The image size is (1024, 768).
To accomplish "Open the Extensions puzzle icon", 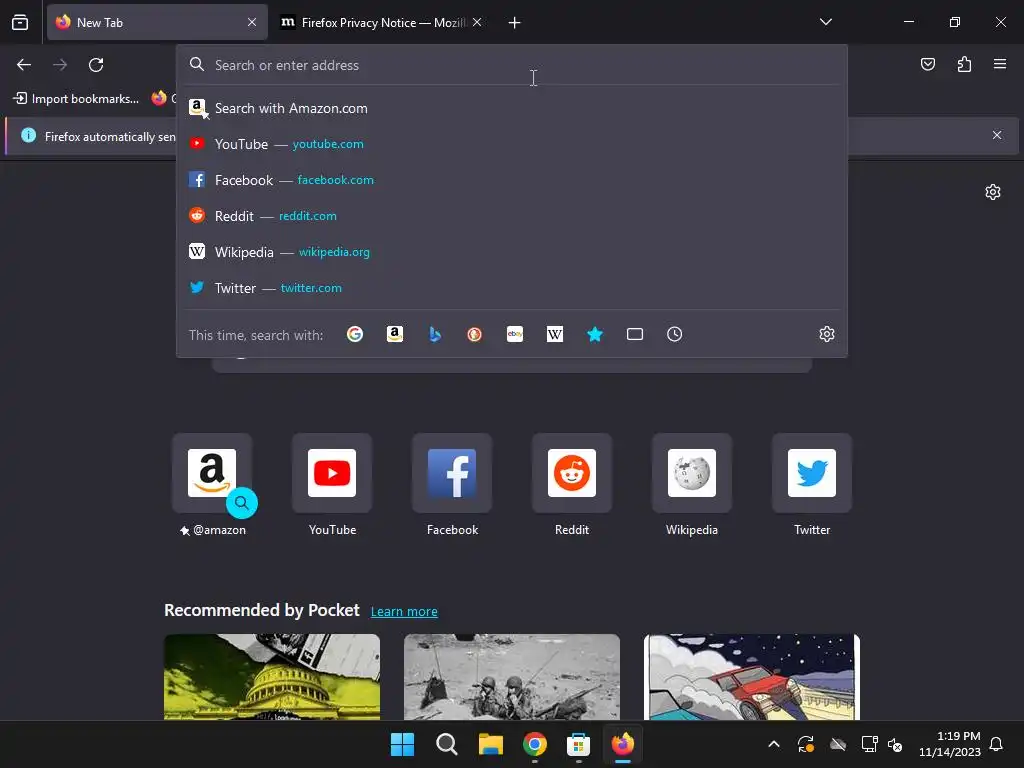I will click(964, 64).
